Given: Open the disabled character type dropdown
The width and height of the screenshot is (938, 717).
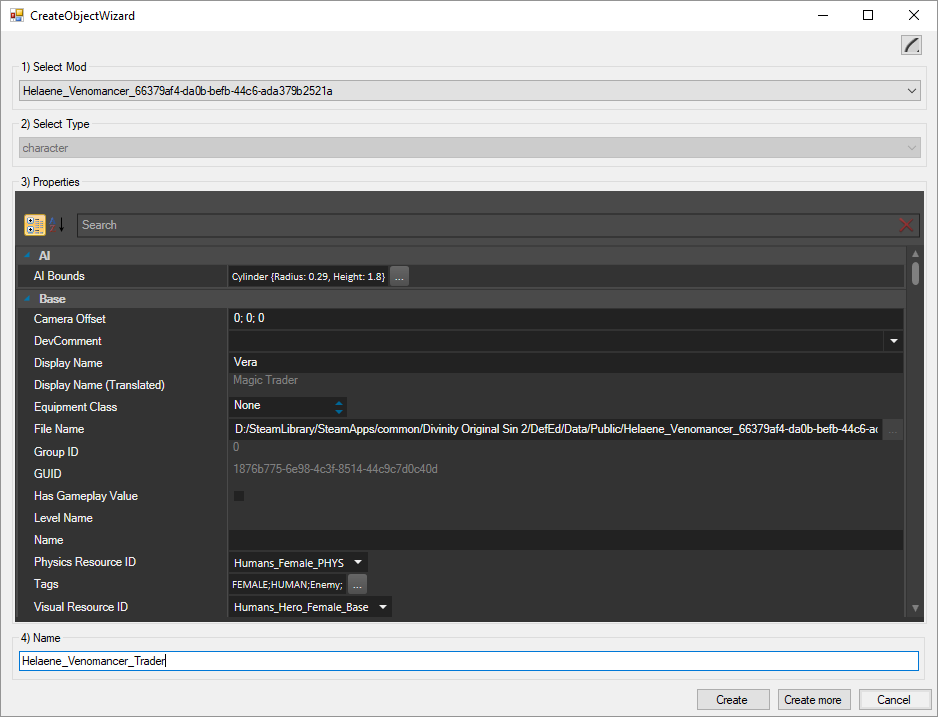Looking at the screenshot, I should pos(470,148).
